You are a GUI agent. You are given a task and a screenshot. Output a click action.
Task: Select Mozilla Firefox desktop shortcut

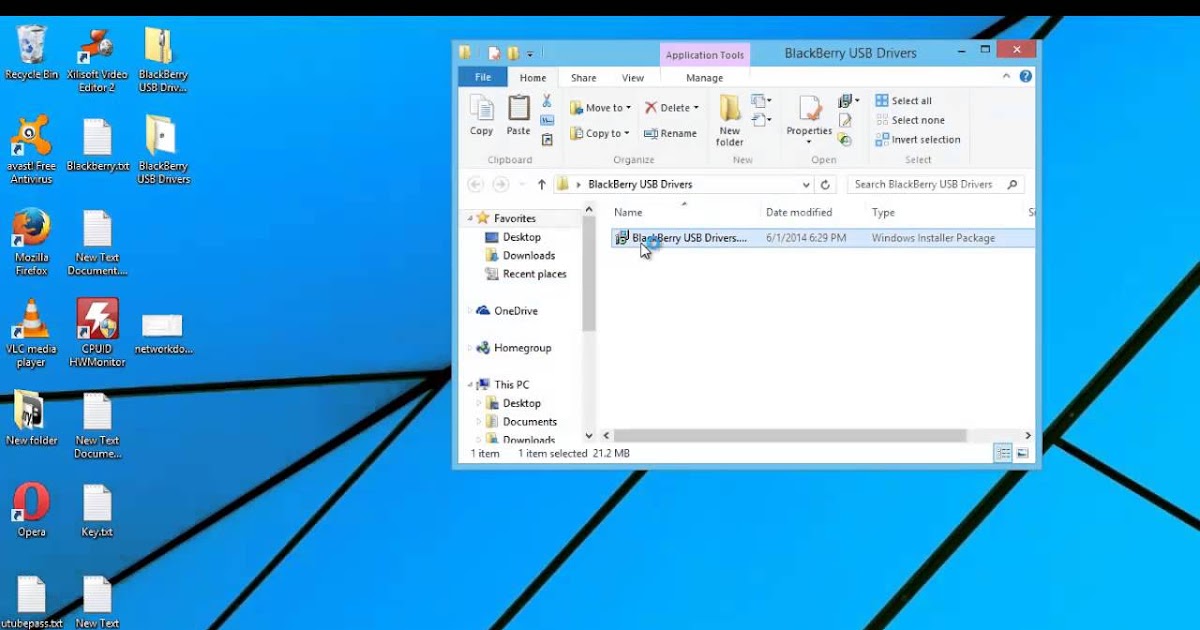[x=31, y=242]
